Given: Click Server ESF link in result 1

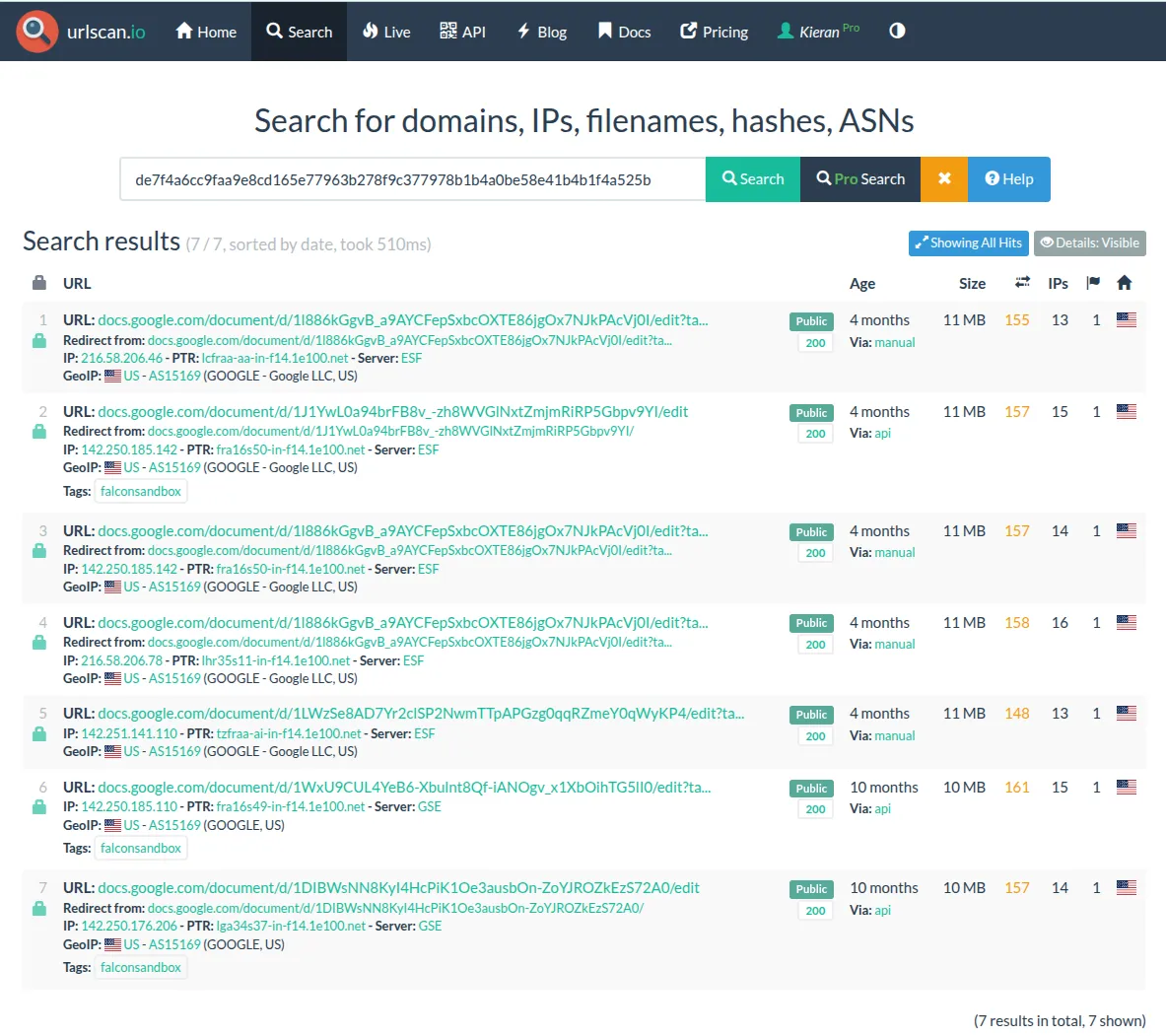Looking at the screenshot, I should point(411,358).
